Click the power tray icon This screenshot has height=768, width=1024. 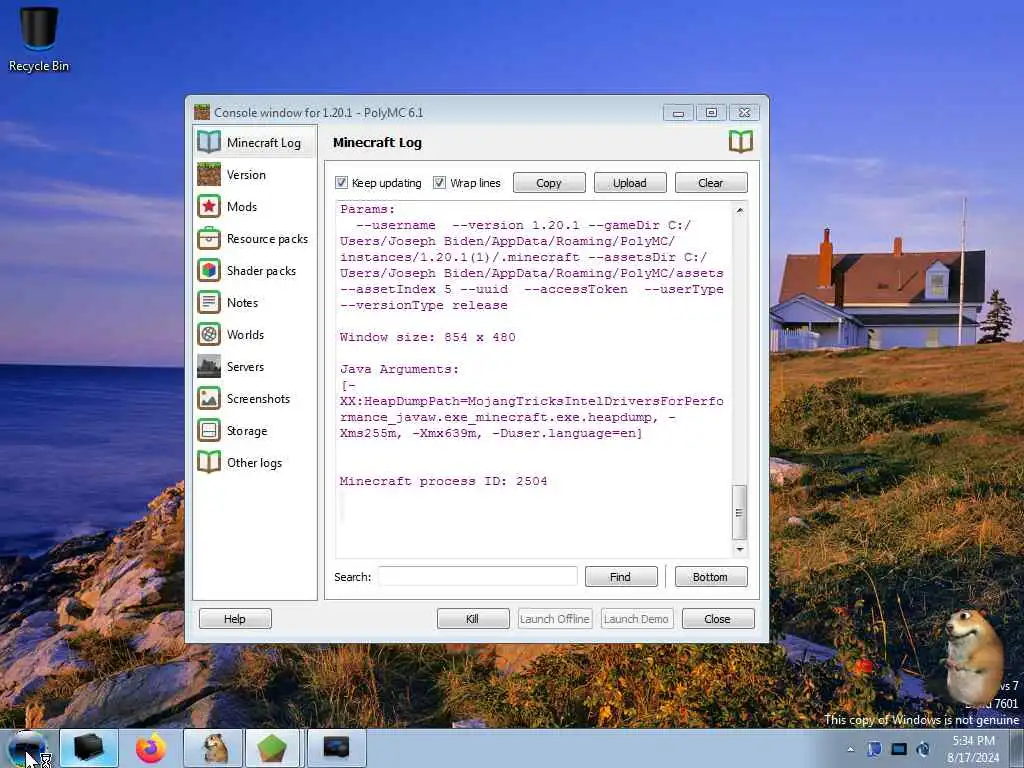[x=923, y=749]
